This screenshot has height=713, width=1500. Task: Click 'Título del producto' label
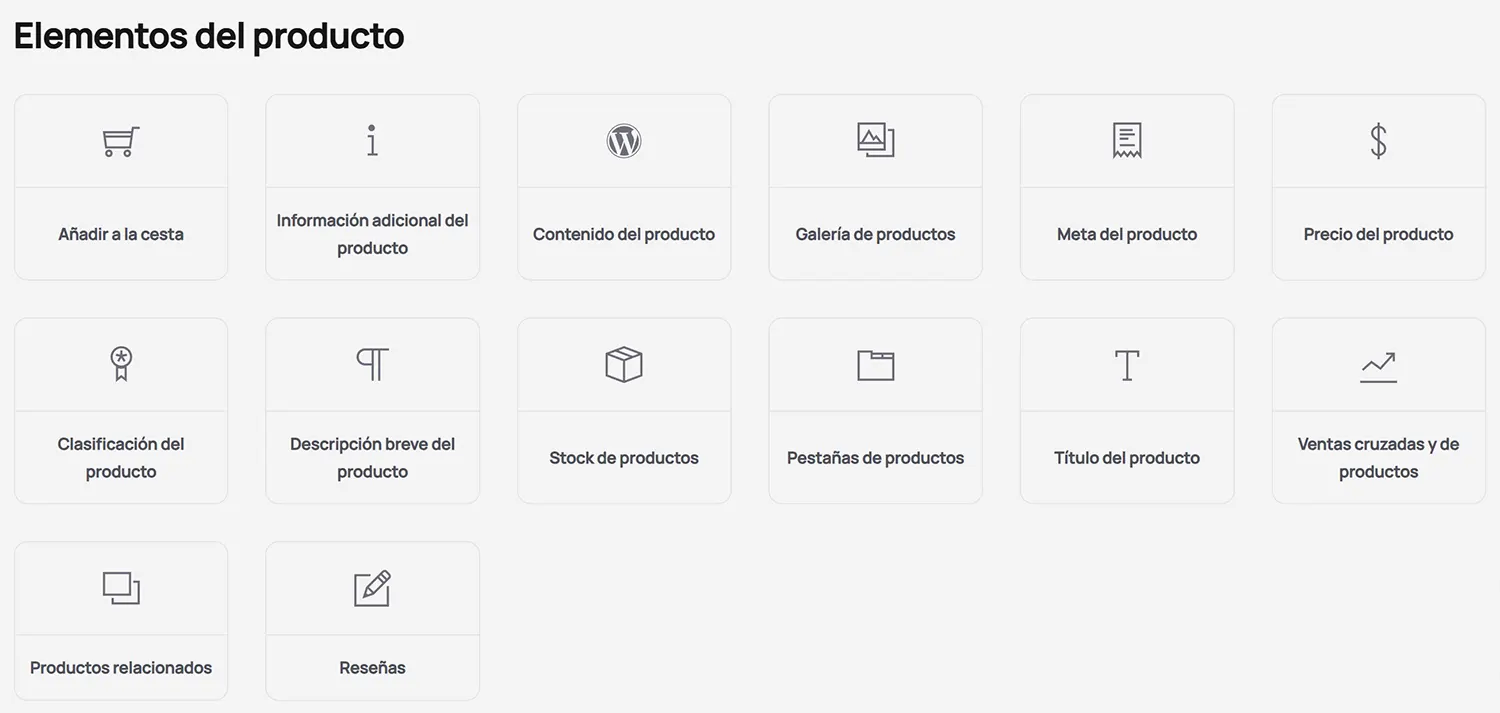(1127, 458)
